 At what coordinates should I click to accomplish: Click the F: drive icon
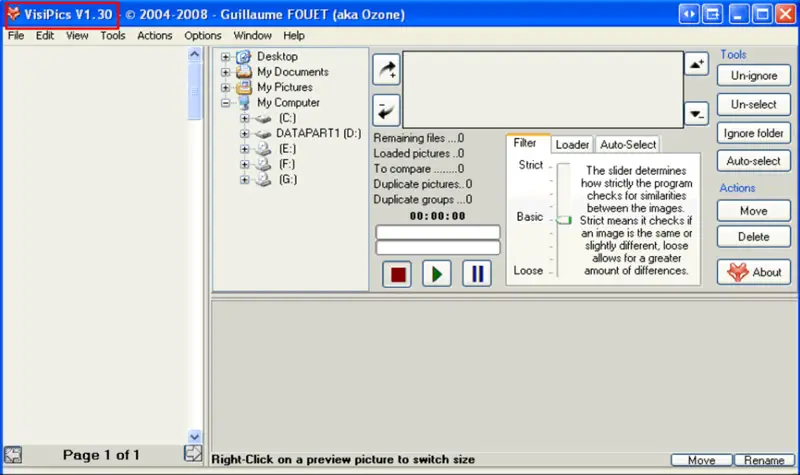tap(263, 164)
